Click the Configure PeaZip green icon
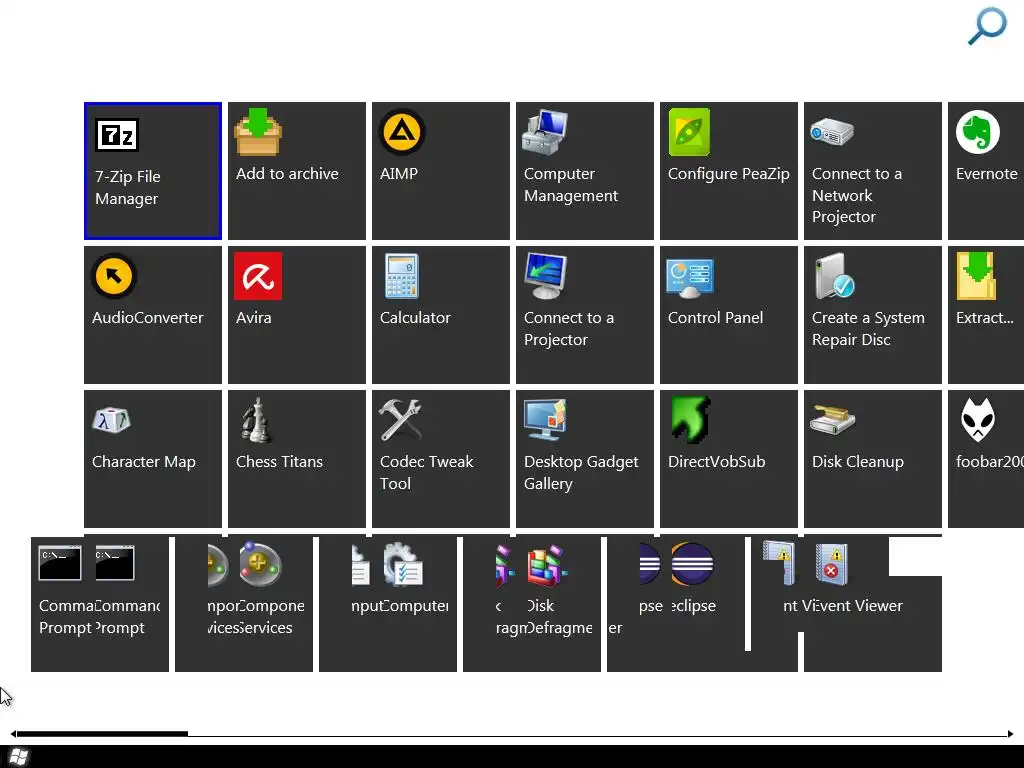This screenshot has width=1024, height=768. 689,132
